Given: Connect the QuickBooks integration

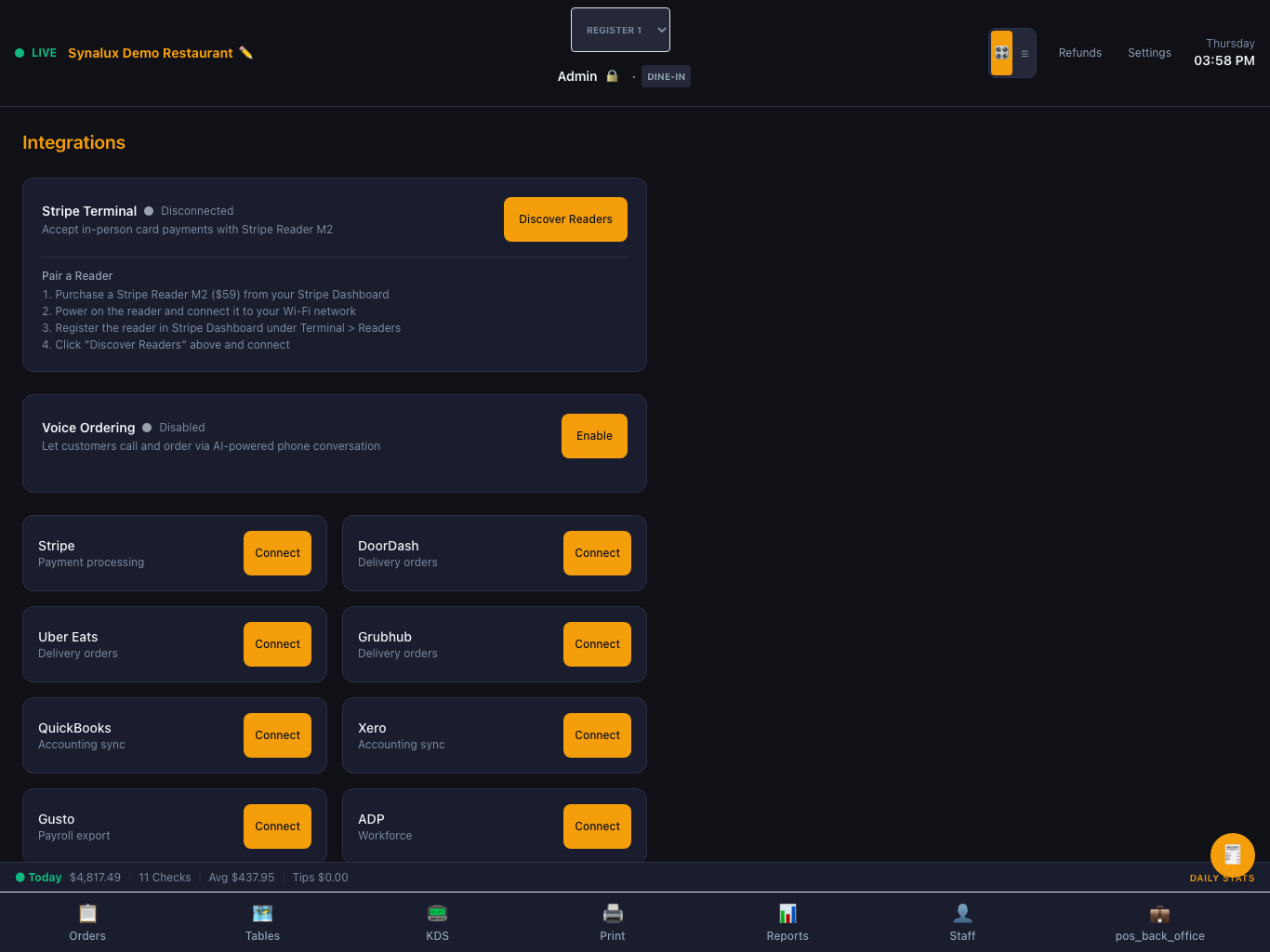Looking at the screenshot, I should [277, 735].
